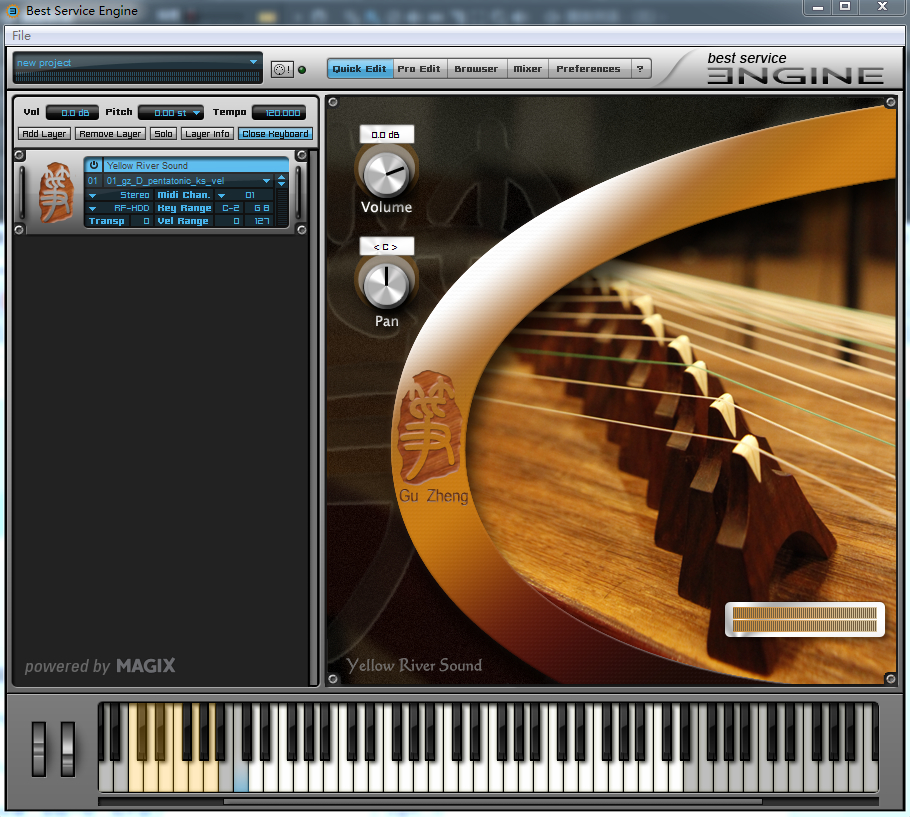Click the Vel Range low value 0
910x817 pixels.
click(x=230, y=221)
